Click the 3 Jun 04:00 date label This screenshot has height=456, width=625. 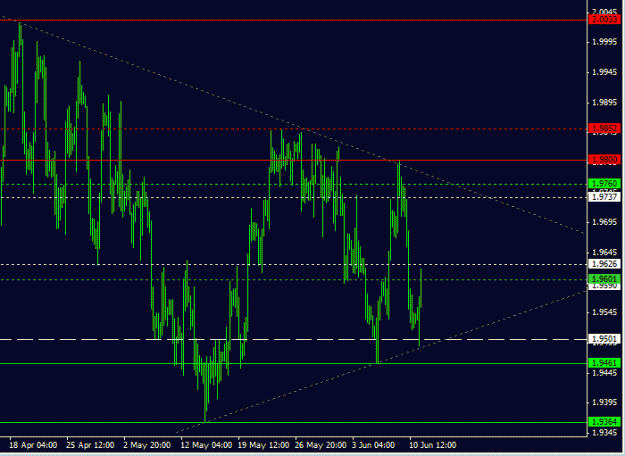click(x=373, y=445)
